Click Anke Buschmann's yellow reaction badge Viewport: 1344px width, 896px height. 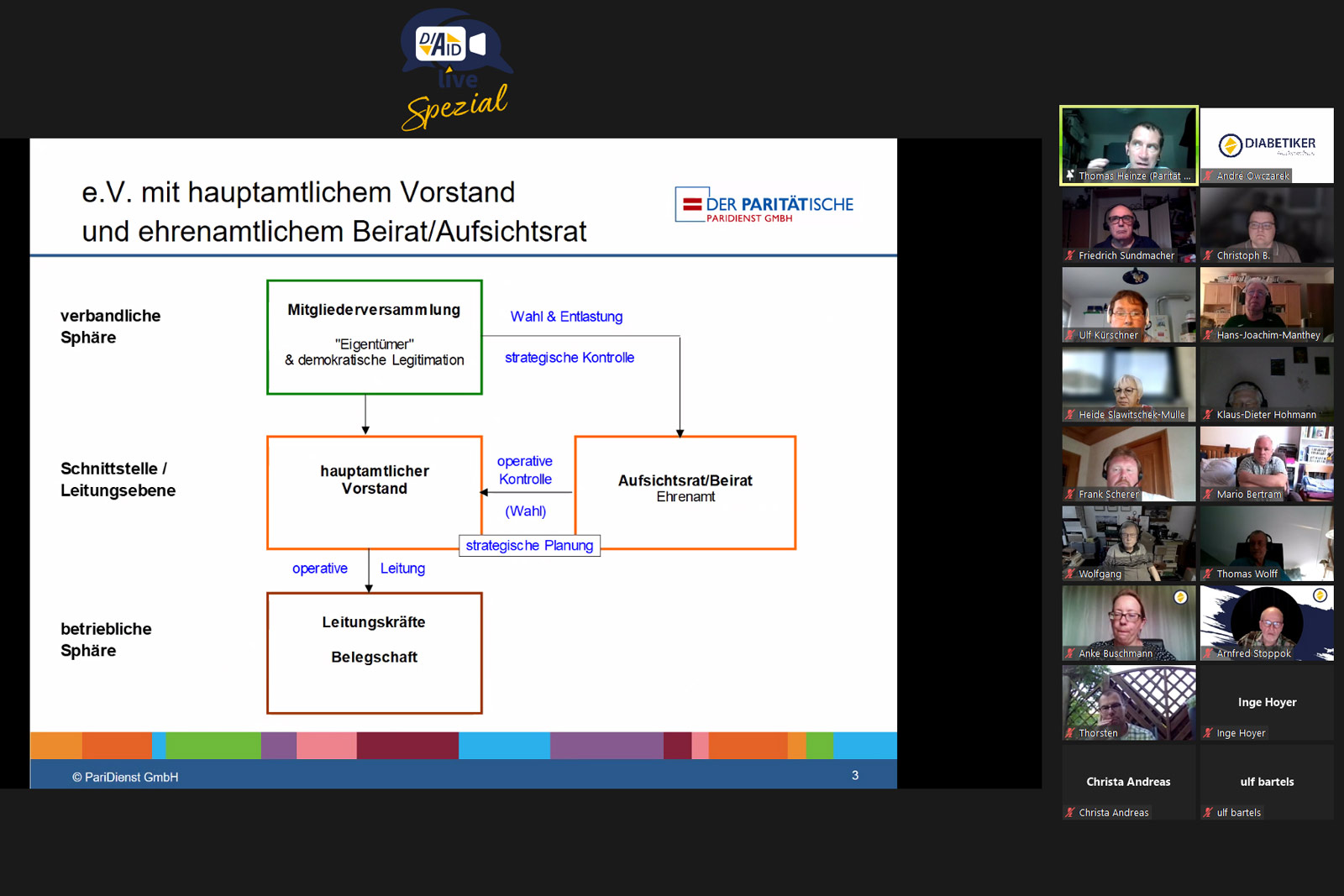click(x=1182, y=595)
